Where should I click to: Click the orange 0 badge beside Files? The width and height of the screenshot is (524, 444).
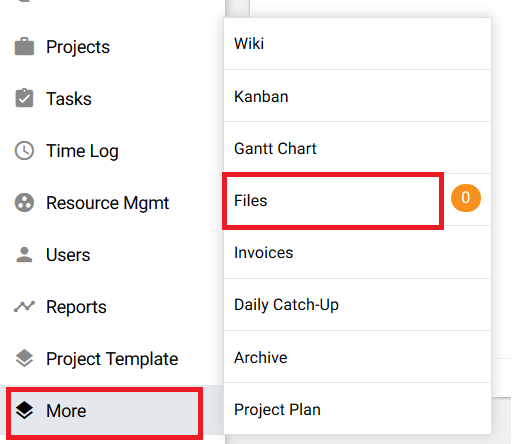(466, 198)
